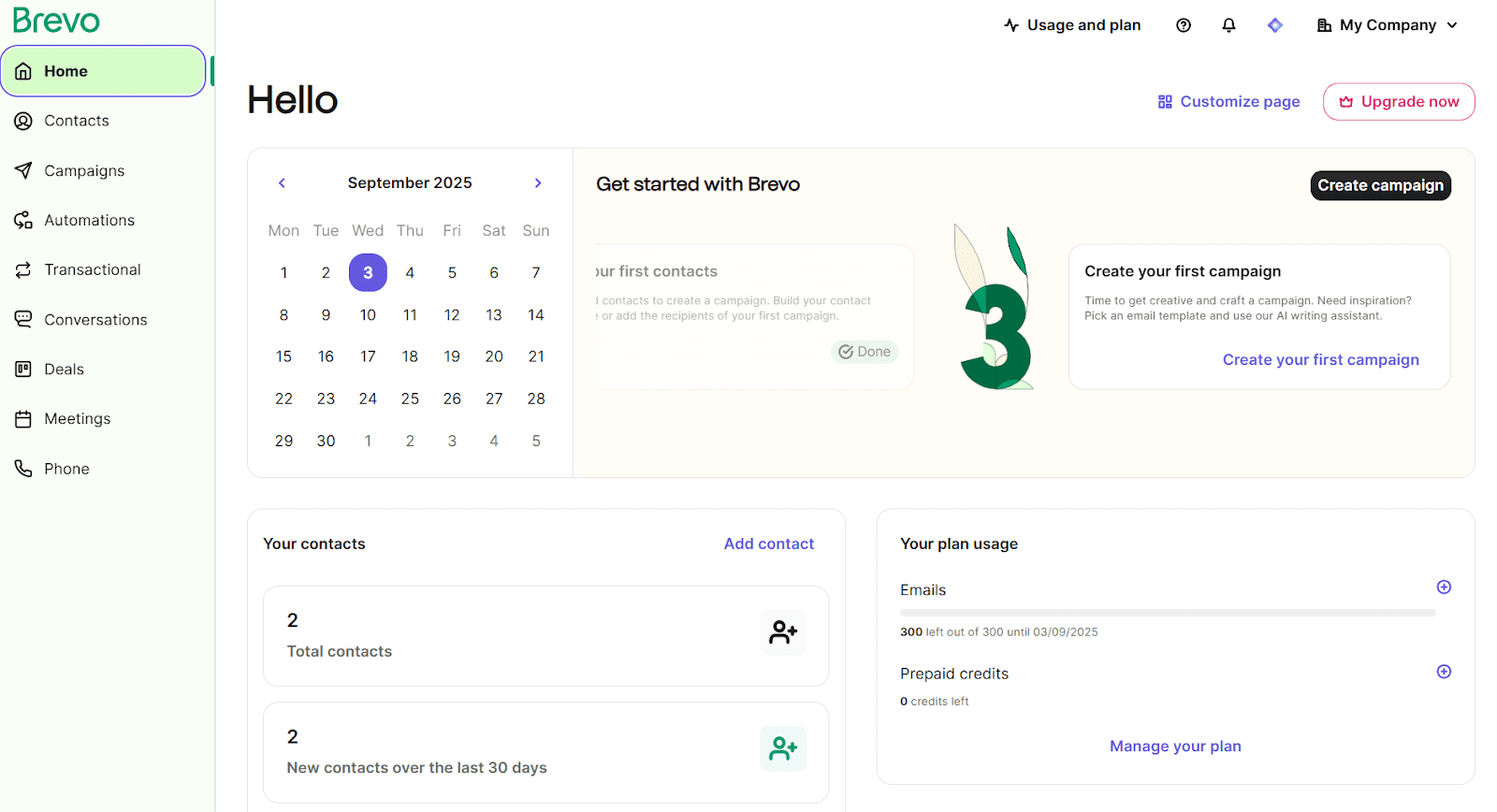
Task: Go to next month in calendar
Action: point(538,183)
